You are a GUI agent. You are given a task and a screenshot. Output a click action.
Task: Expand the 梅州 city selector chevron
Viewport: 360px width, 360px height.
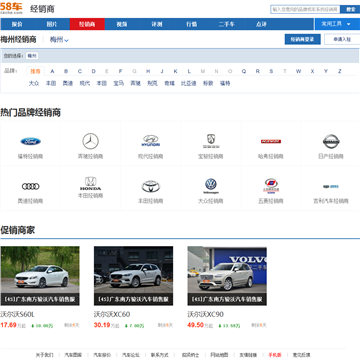pos(67,41)
